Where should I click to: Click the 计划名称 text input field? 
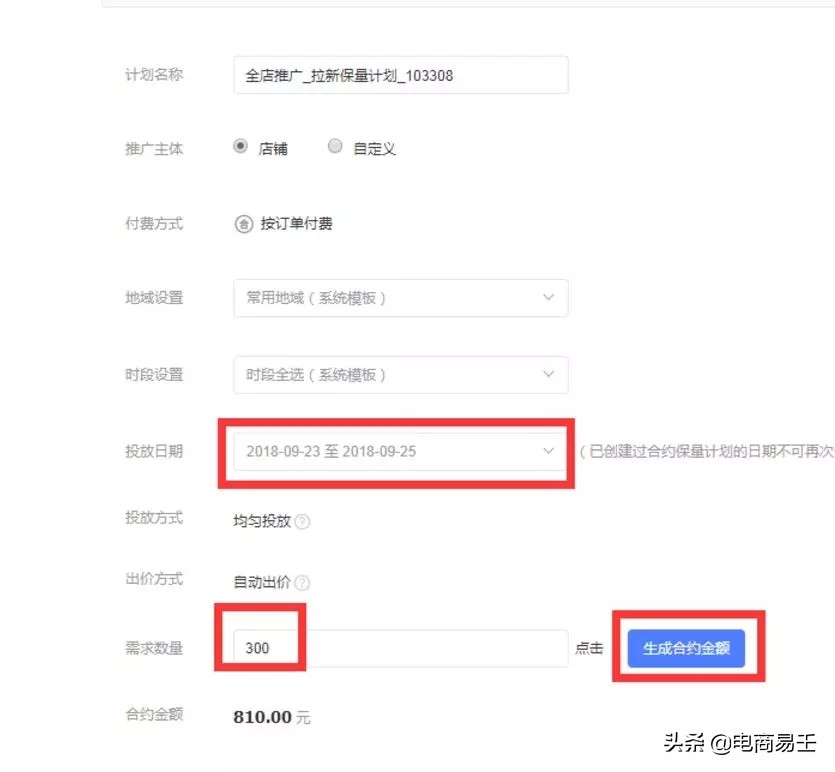point(400,74)
